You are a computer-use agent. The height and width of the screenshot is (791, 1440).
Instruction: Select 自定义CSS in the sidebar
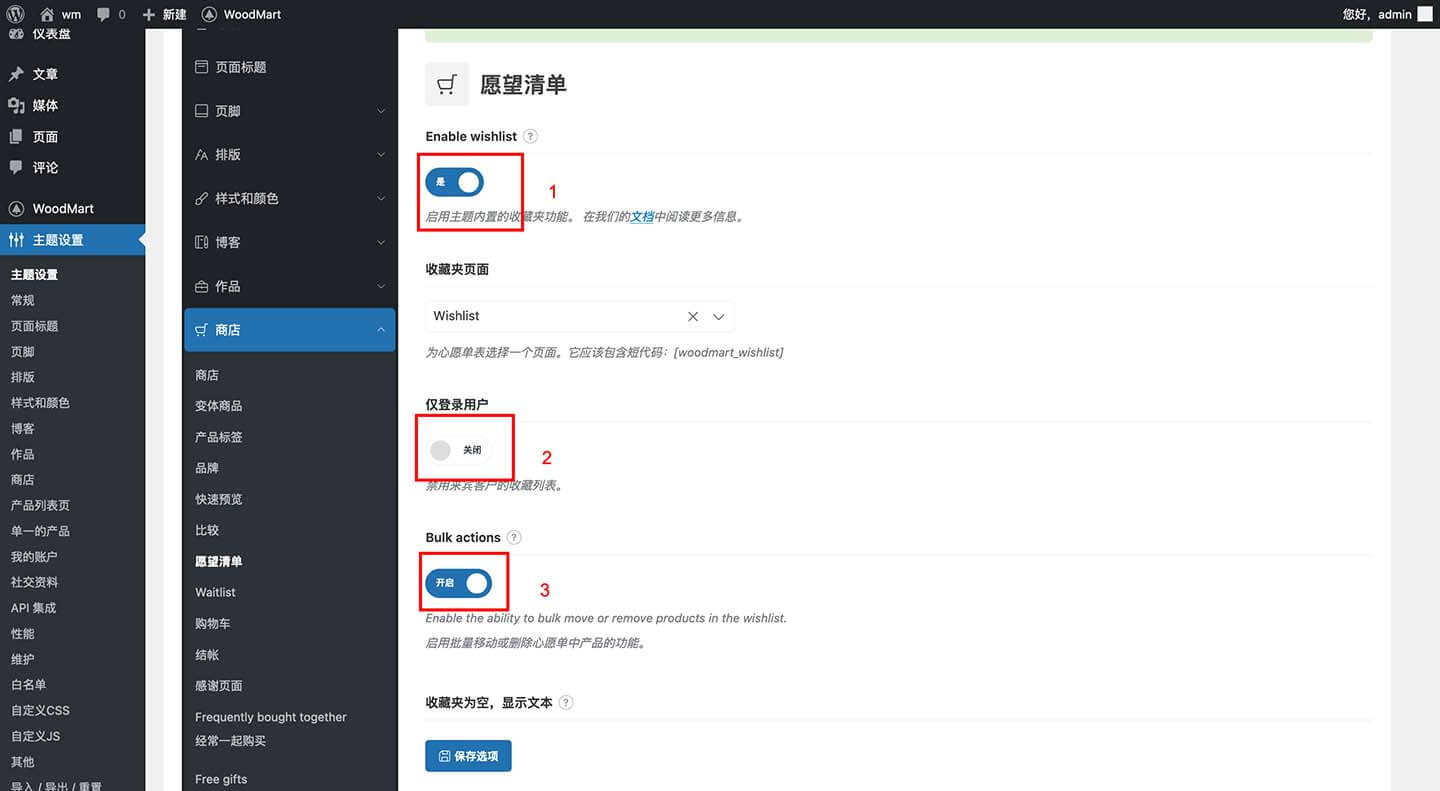[40, 710]
